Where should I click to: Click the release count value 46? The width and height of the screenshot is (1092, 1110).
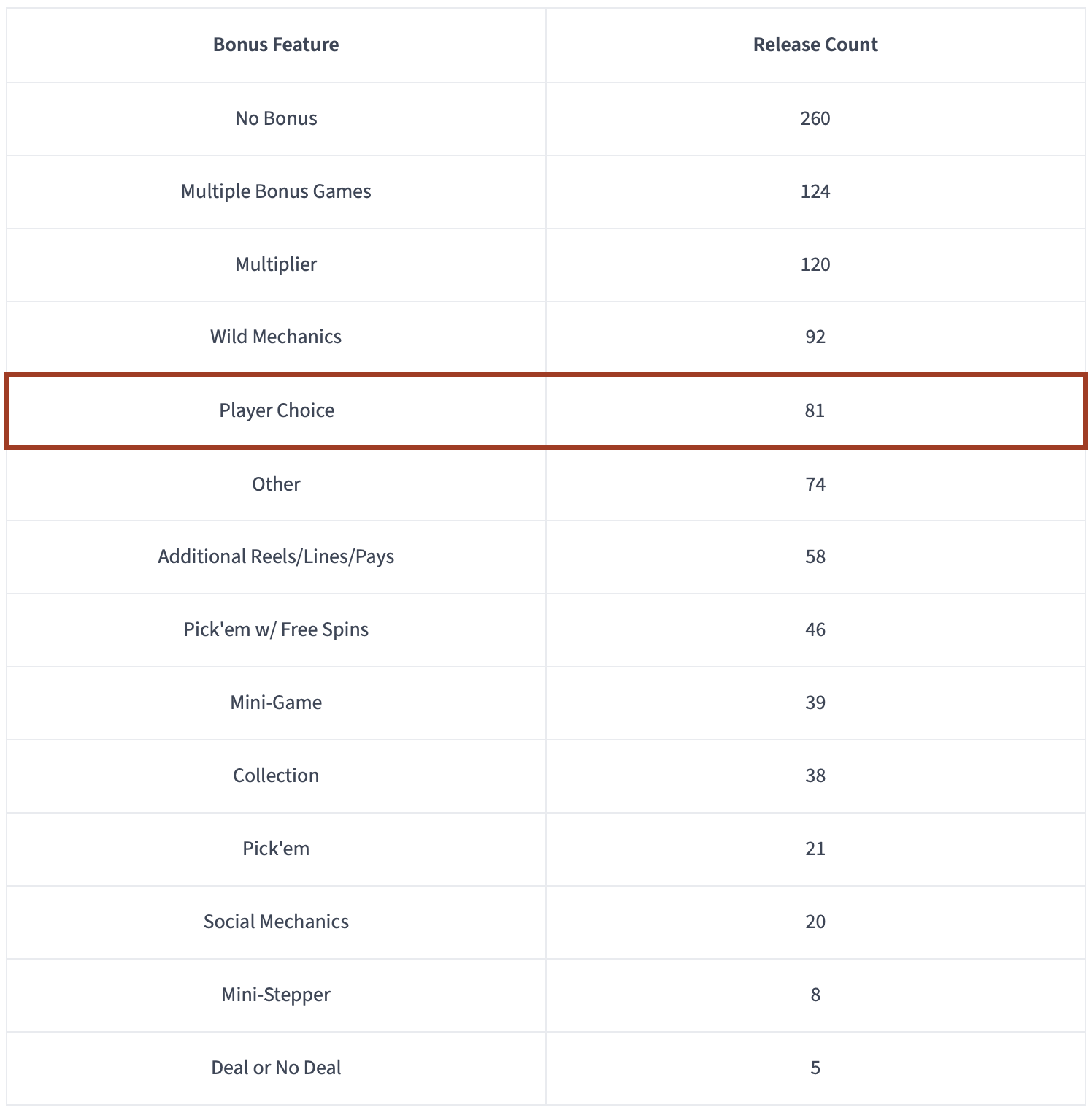[815, 629]
